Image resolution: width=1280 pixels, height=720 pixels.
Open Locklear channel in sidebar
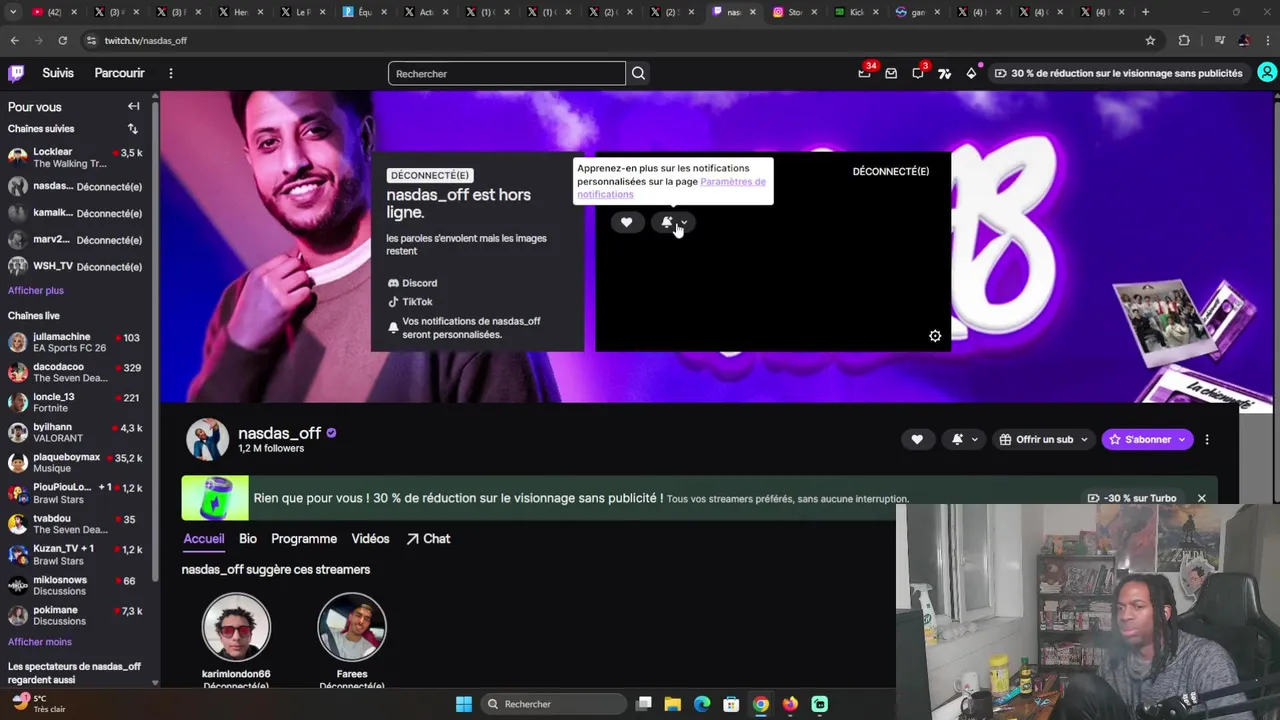pyautogui.click(x=77, y=157)
